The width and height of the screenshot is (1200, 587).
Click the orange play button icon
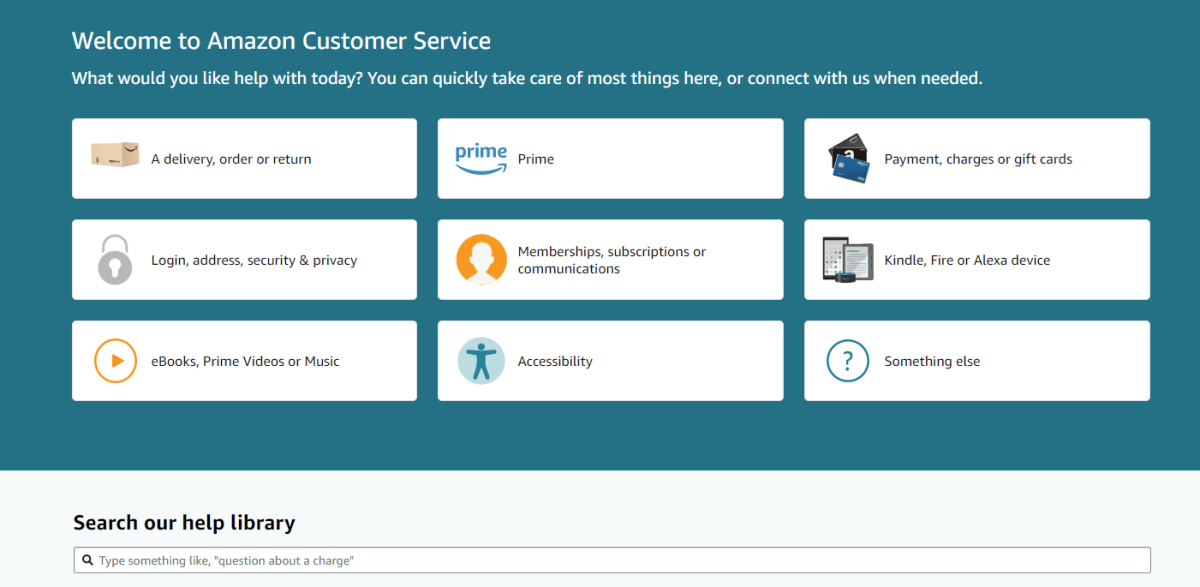(x=115, y=361)
